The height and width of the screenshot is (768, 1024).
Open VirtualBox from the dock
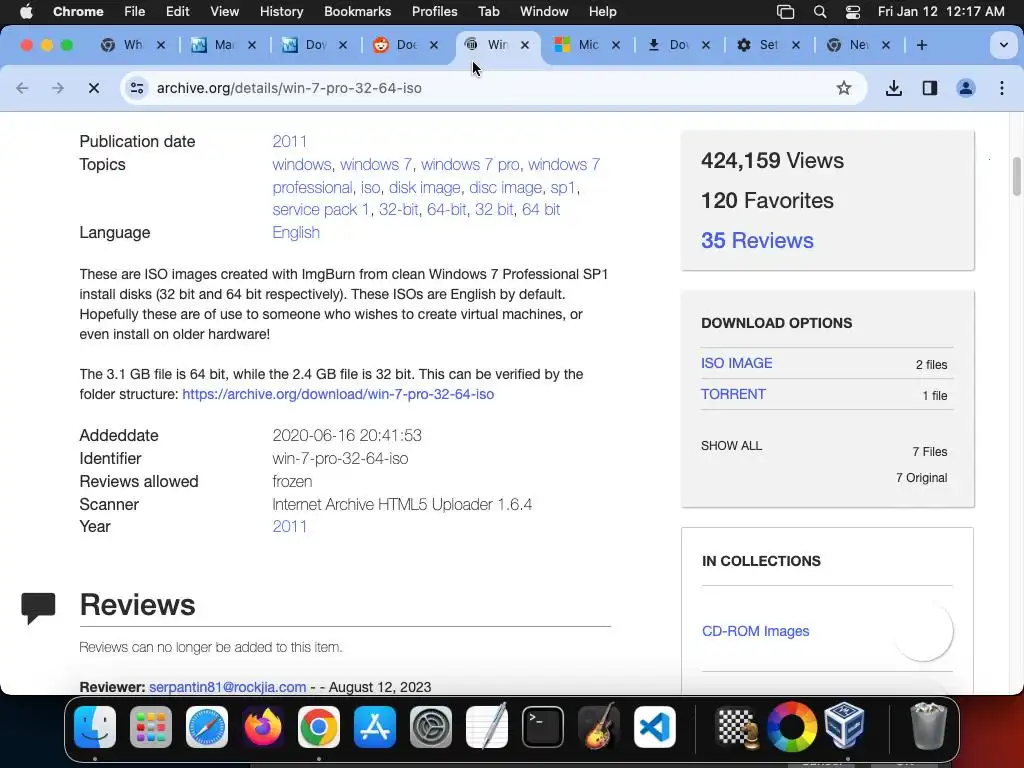[844, 727]
